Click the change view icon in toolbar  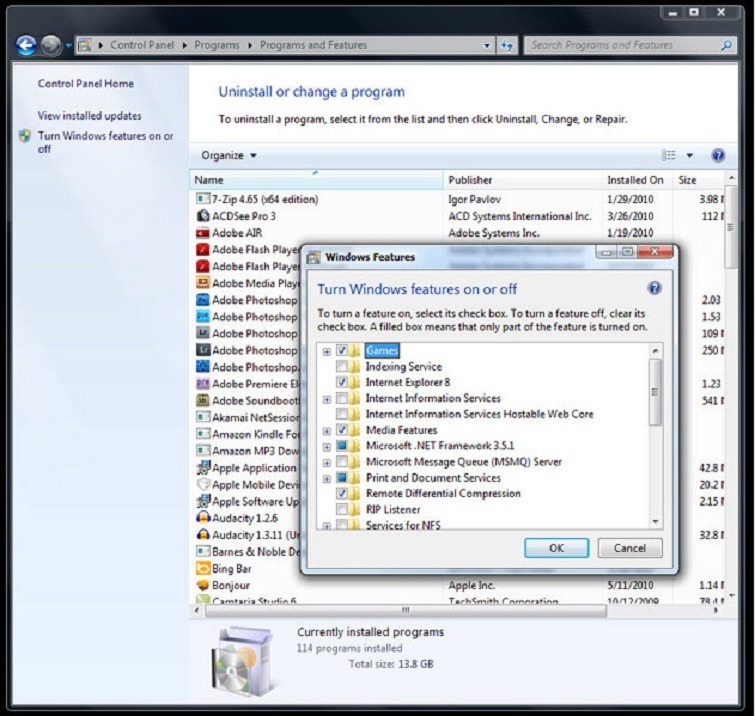point(669,156)
